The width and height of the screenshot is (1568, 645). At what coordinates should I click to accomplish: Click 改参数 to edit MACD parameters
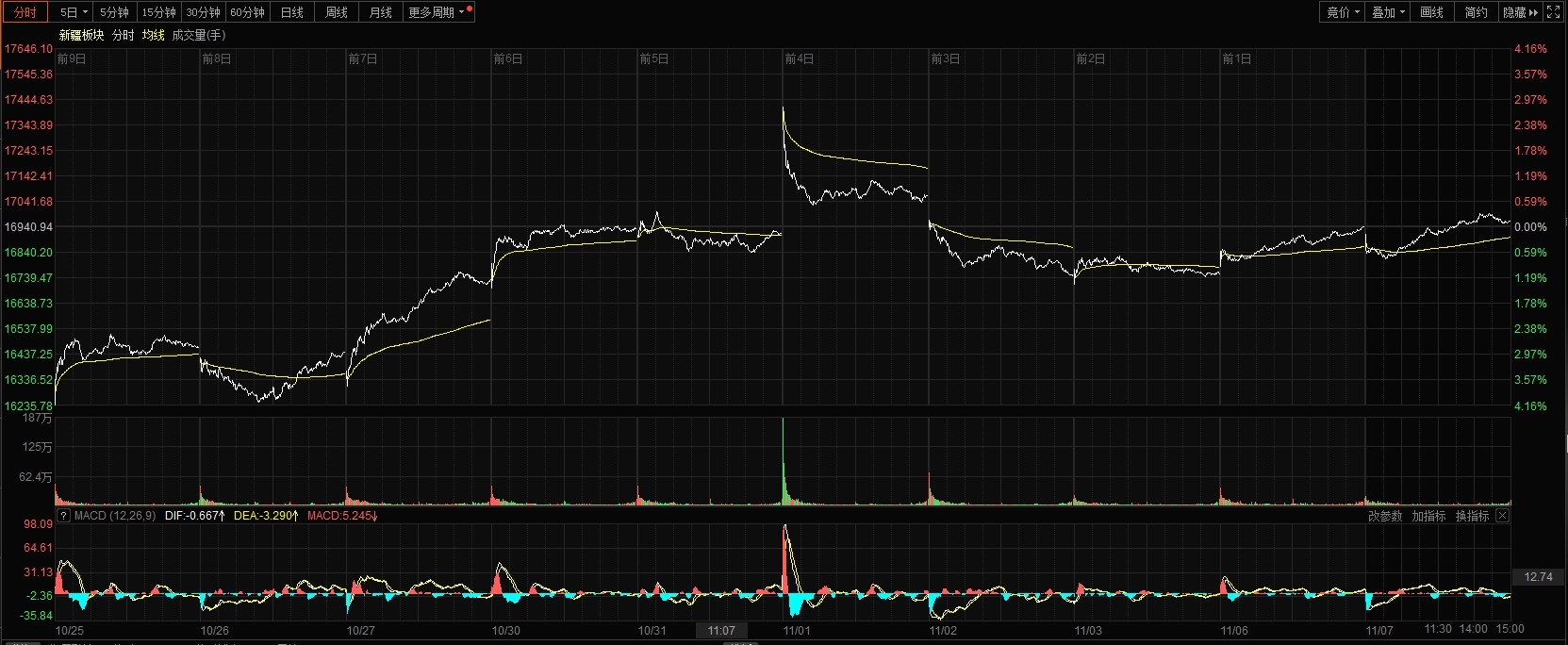click(x=1385, y=516)
